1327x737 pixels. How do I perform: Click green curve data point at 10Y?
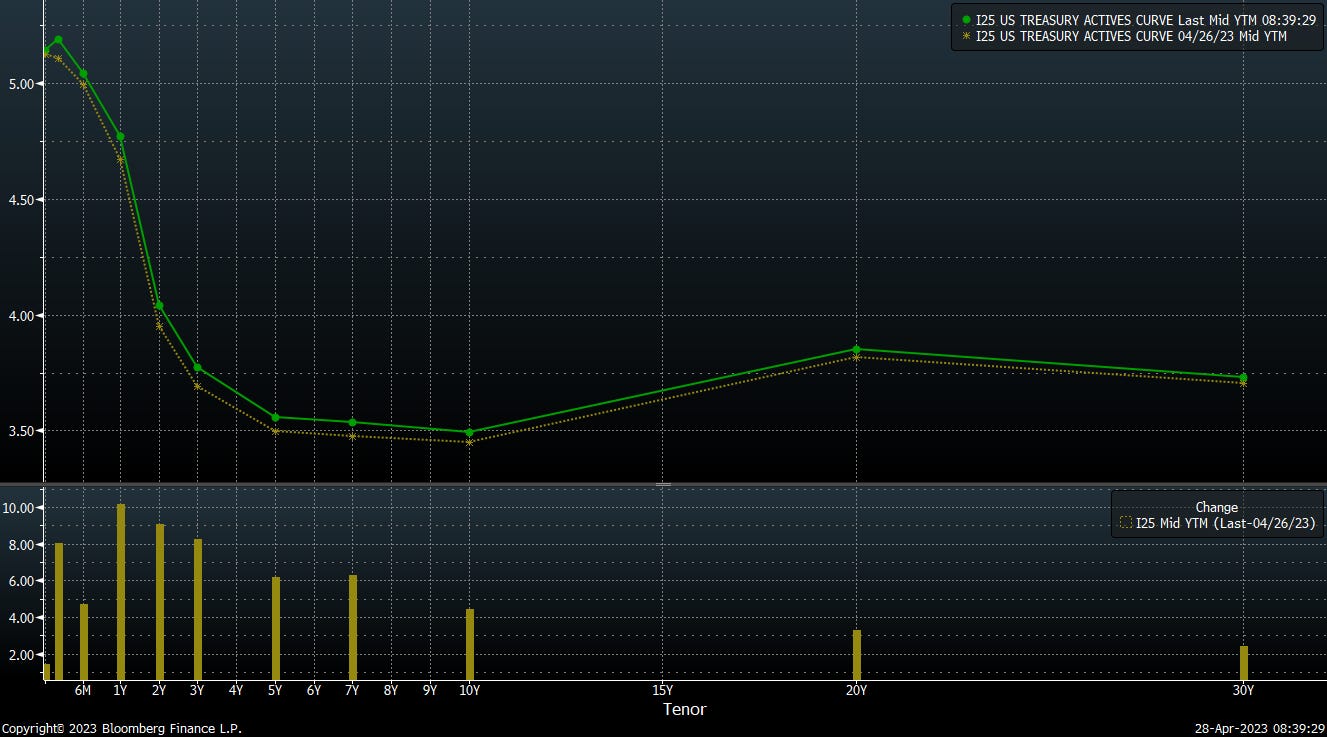tap(469, 432)
